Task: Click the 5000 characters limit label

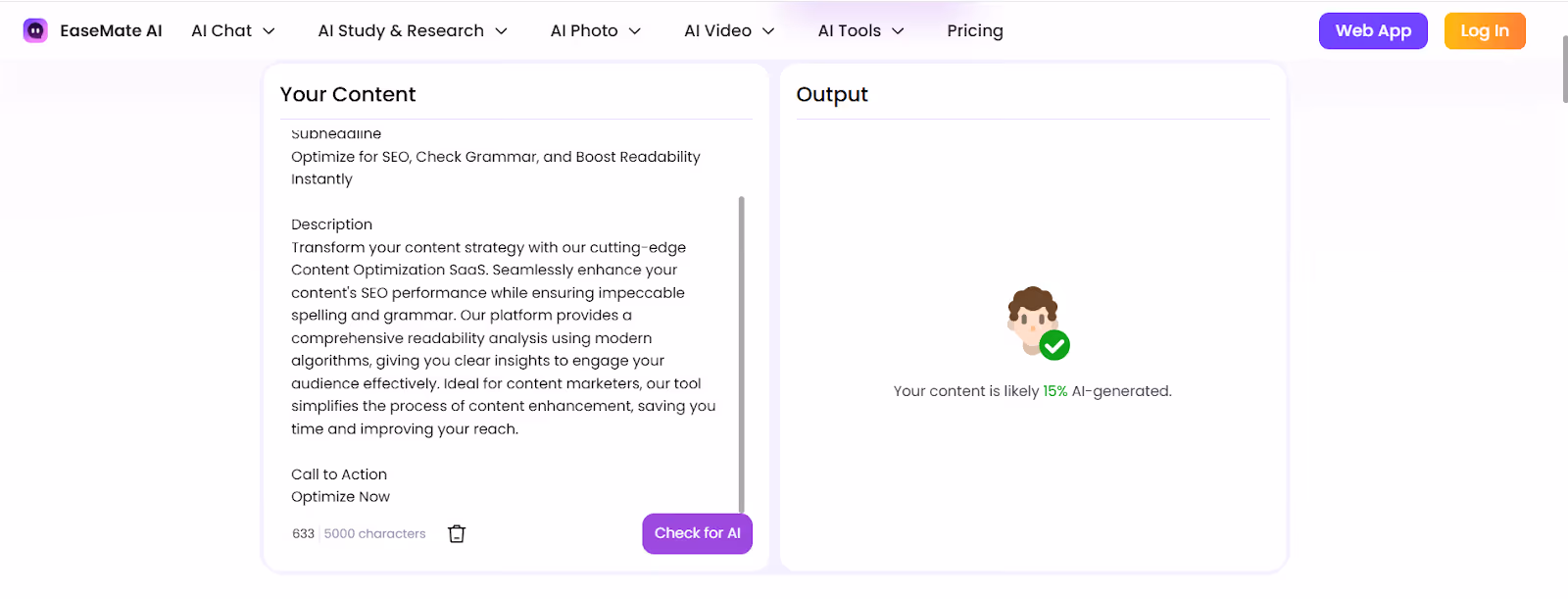Action: 373,532
